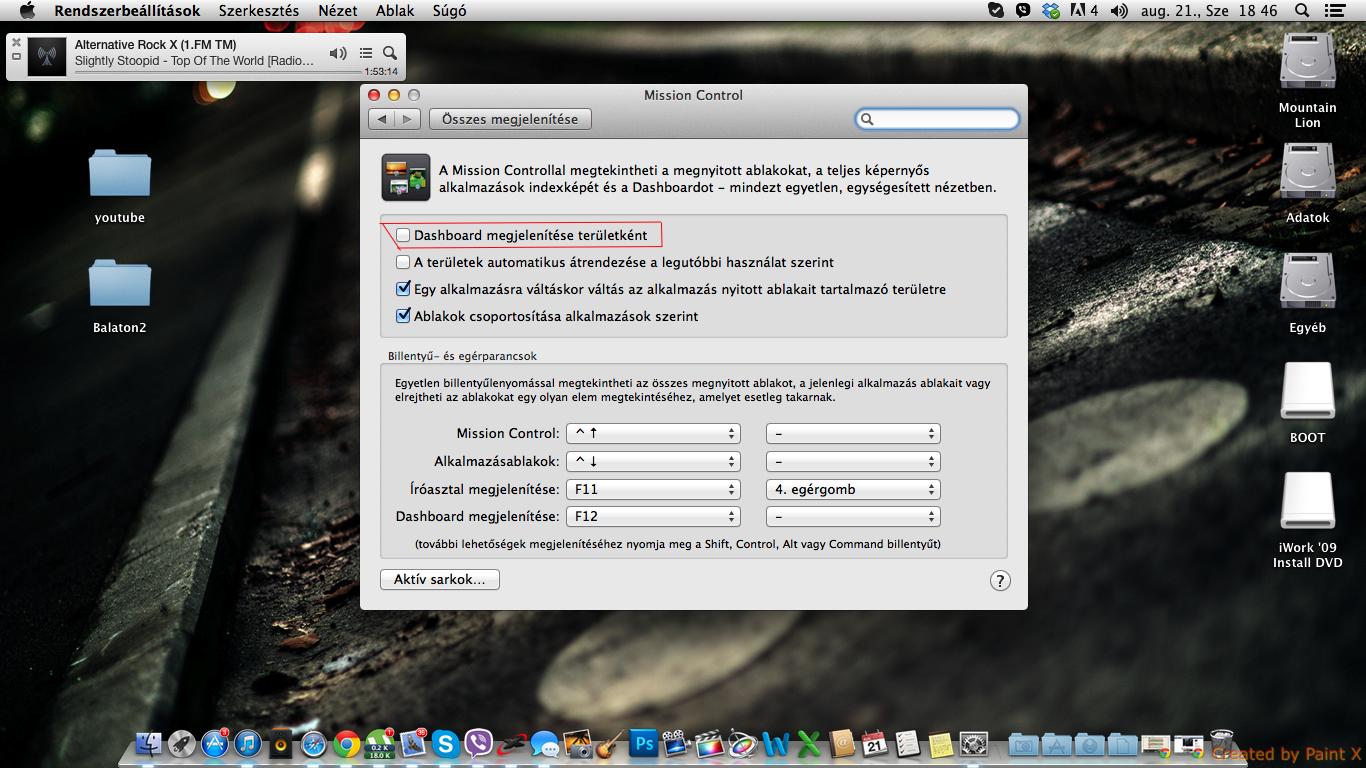Open Messages chat bubble in Dock
This screenshot has width=1366, height=768.
click(x=545, y=744)
